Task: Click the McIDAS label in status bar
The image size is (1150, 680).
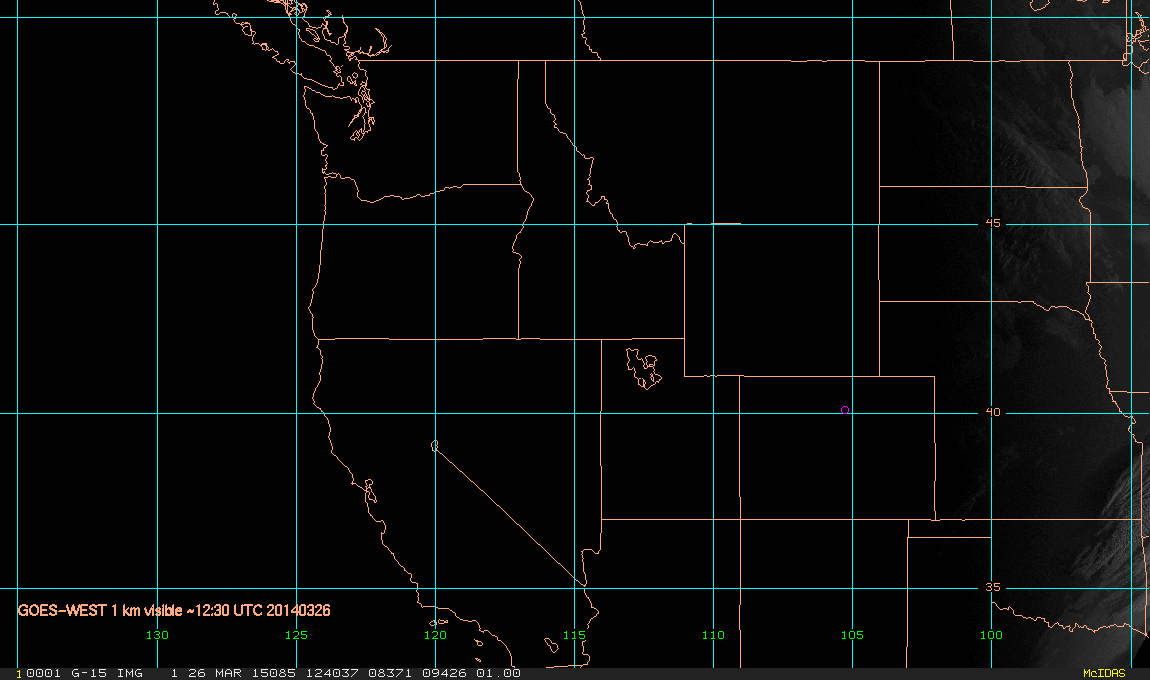Action: point(1105,673)
